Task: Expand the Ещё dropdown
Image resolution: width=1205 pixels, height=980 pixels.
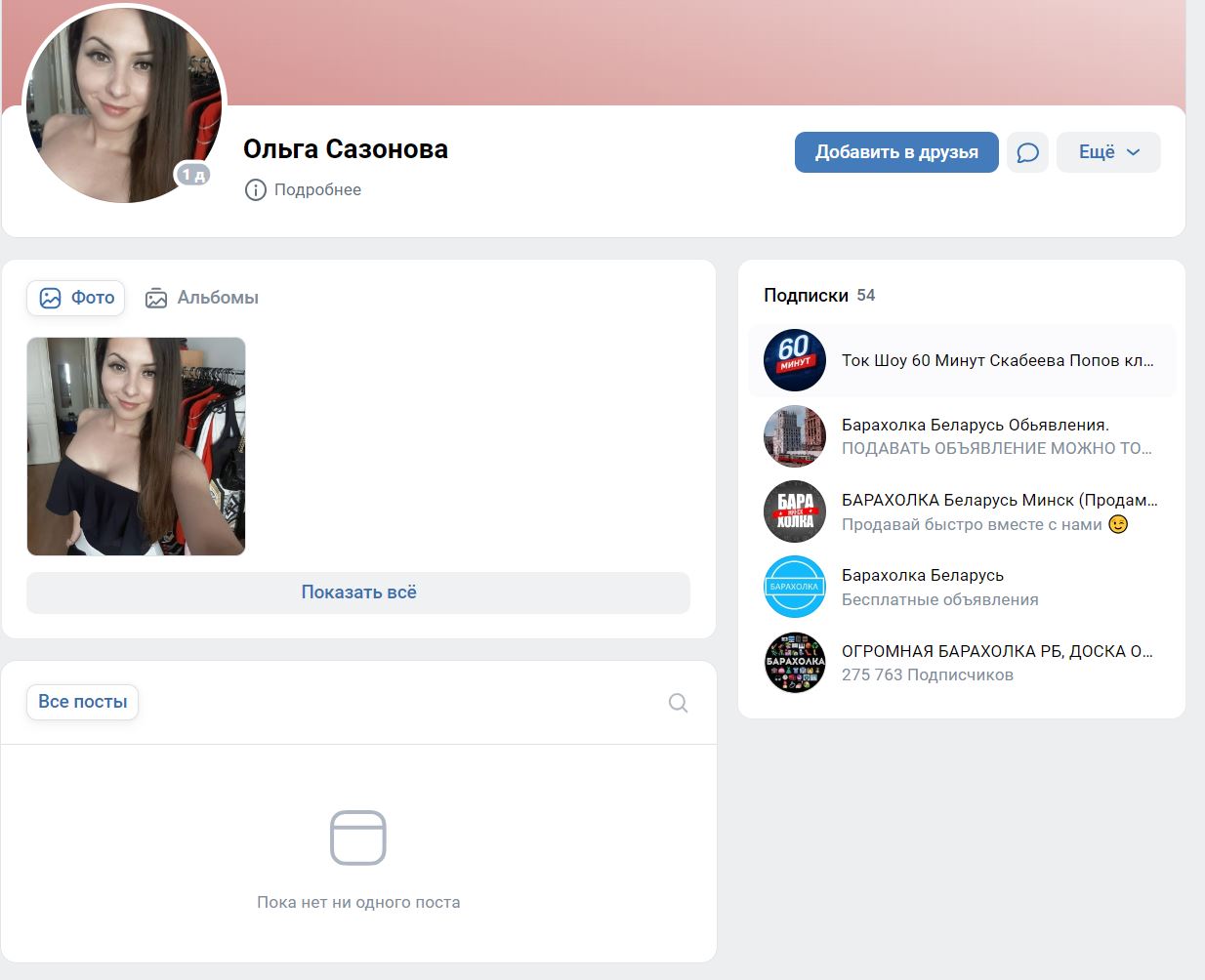Action: (x=1108, y=151)
